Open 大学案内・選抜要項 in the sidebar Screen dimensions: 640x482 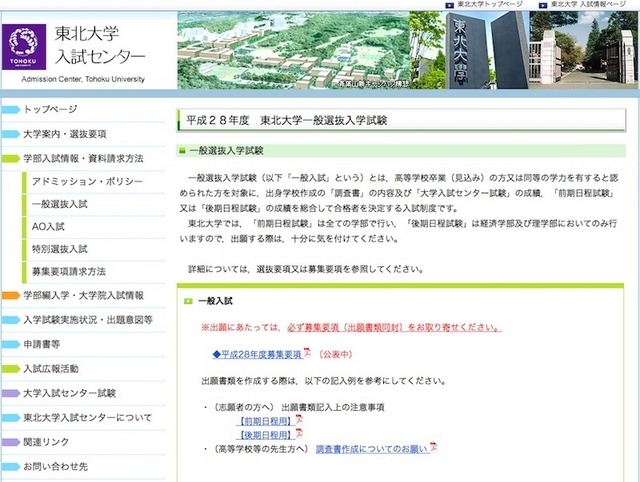tap(65, 134)
